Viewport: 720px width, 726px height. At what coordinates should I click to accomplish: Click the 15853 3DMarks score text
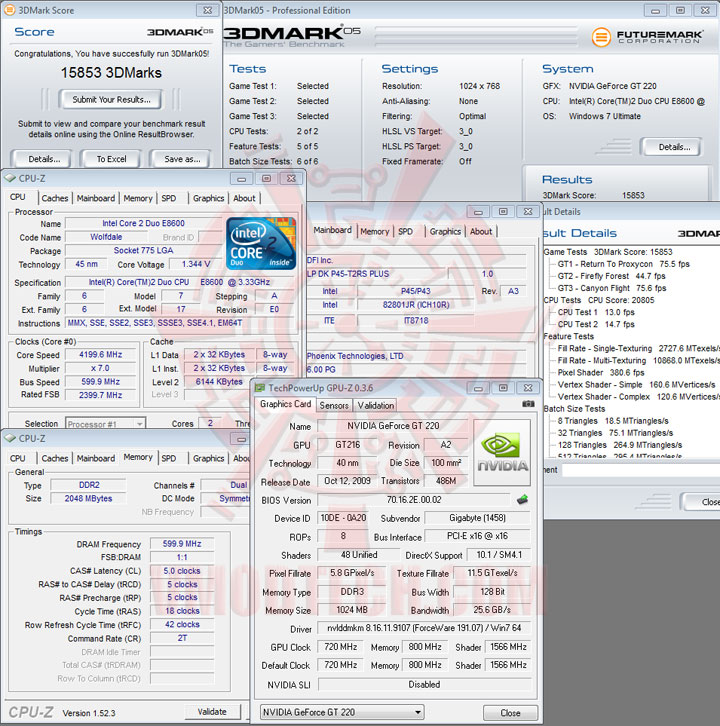click(x=111, y=72)
